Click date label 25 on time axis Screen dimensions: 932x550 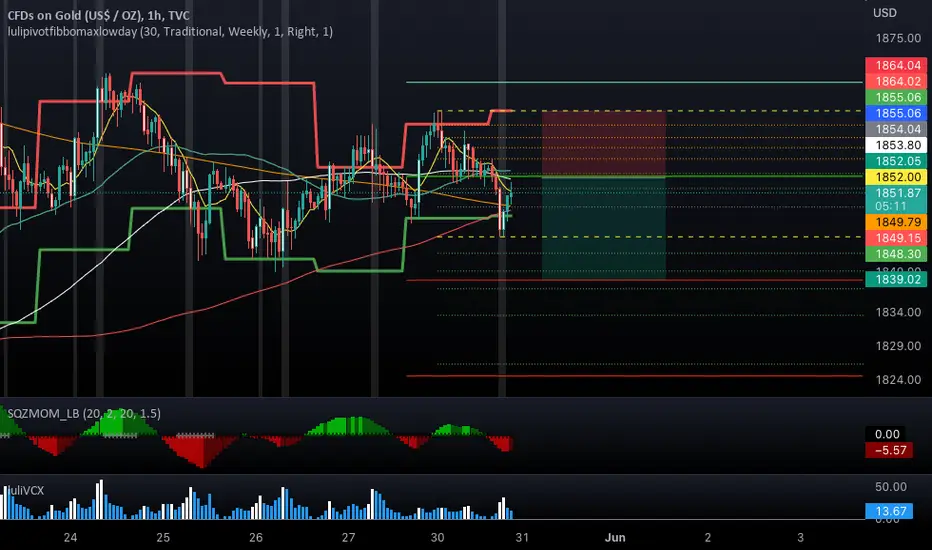click(163, 538)
